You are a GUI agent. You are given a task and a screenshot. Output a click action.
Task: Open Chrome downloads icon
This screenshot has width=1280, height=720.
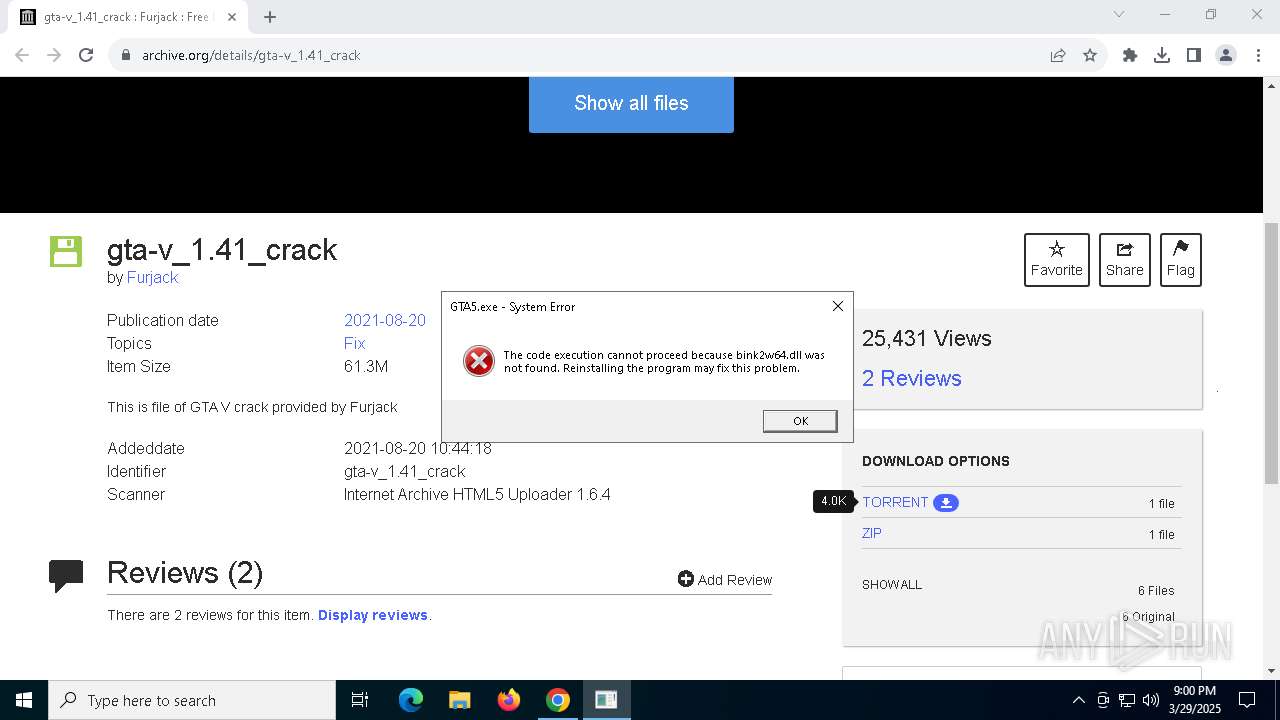click(1162, 55)
